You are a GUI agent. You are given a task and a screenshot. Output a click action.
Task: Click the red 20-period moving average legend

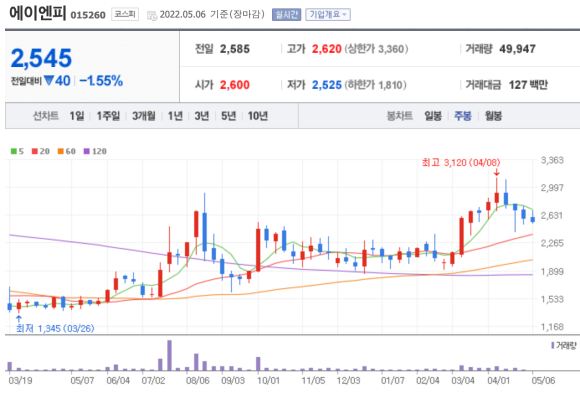coord(41,151)
